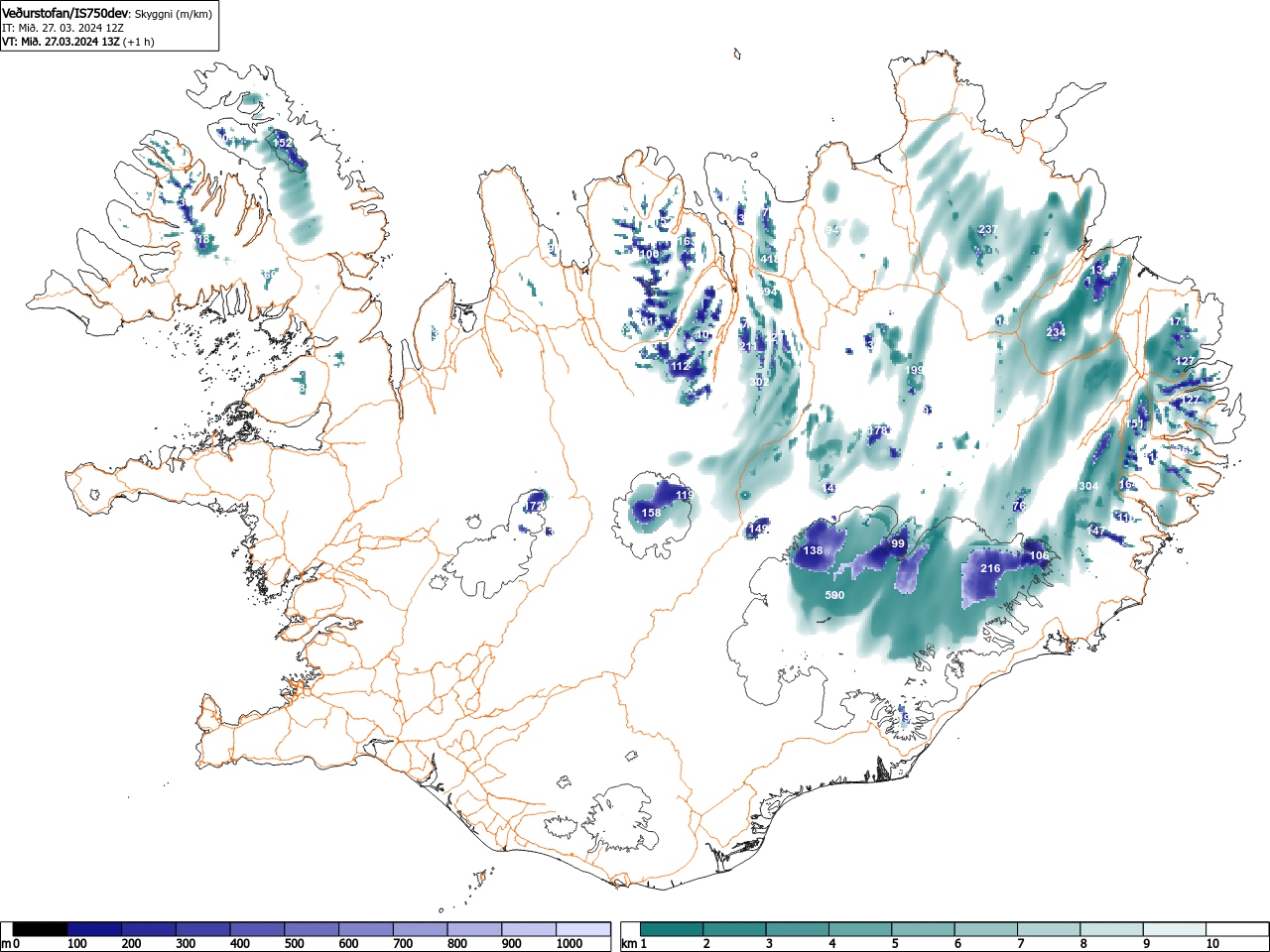Click the 'VT: Mið. 27.03.2024 13Z (+1 h)' line
This screenshot has height=952, width=1270.
[x=77, y=42]
